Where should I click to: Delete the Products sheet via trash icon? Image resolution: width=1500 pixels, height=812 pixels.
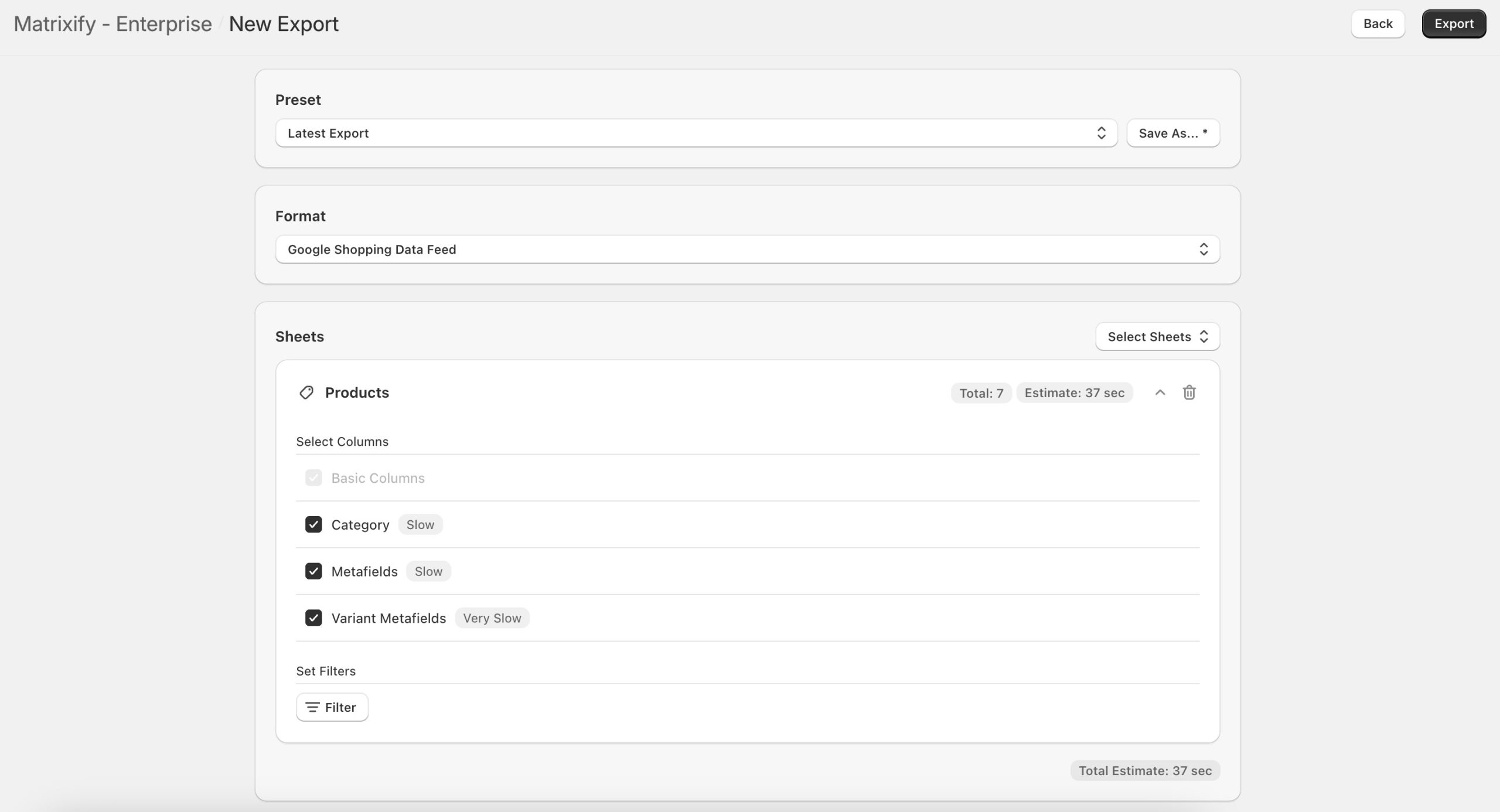(1189, 392)
